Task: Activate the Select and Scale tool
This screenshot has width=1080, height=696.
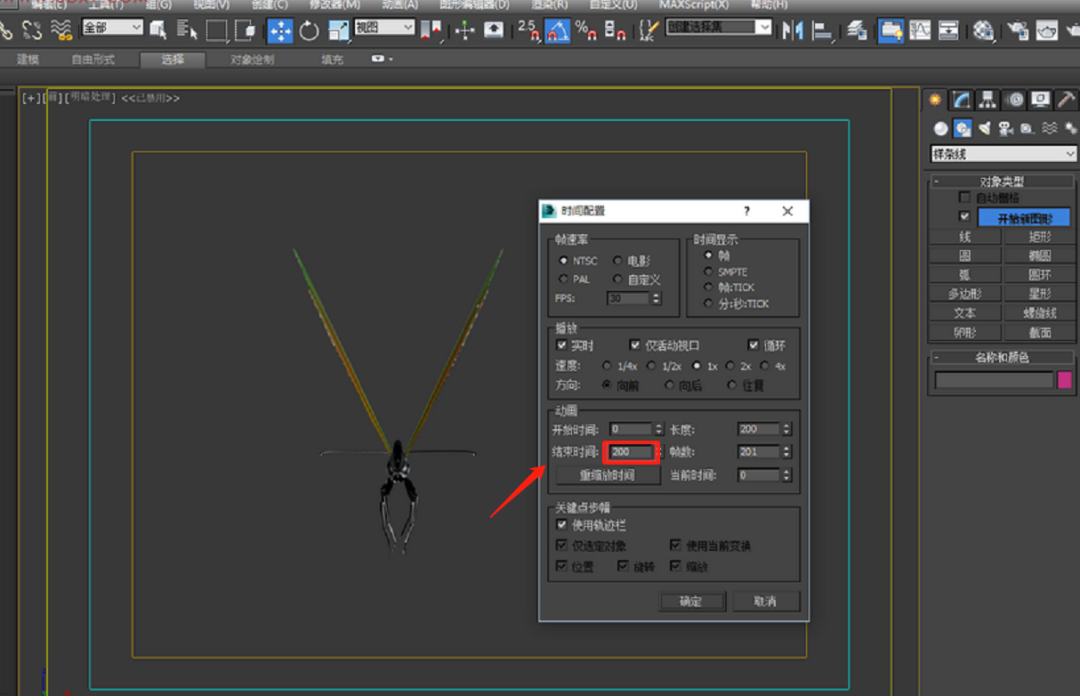Action: (x=338, y=30)
